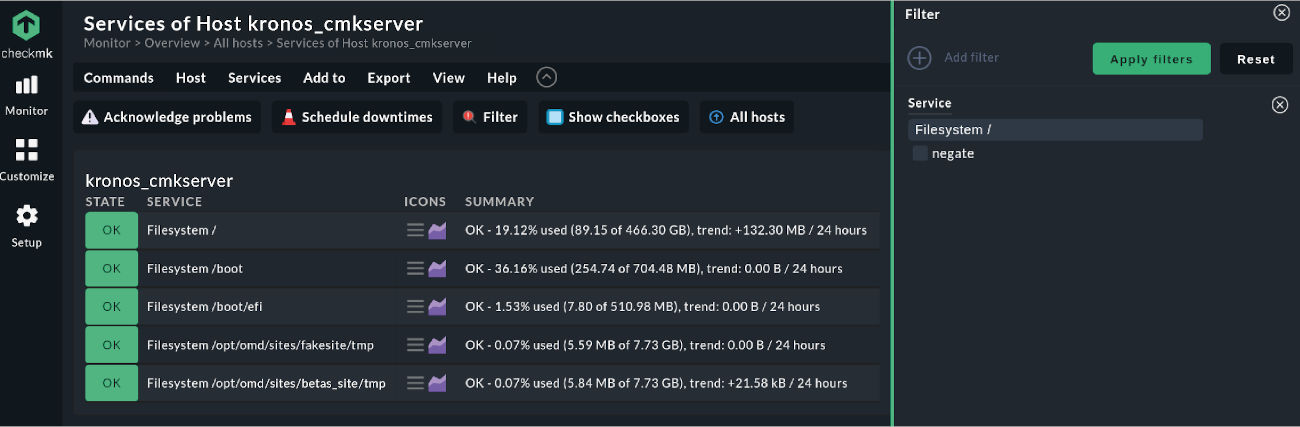Open the Commands menu
Screen dimensions: 1300x427
click(x=119, y=78)
